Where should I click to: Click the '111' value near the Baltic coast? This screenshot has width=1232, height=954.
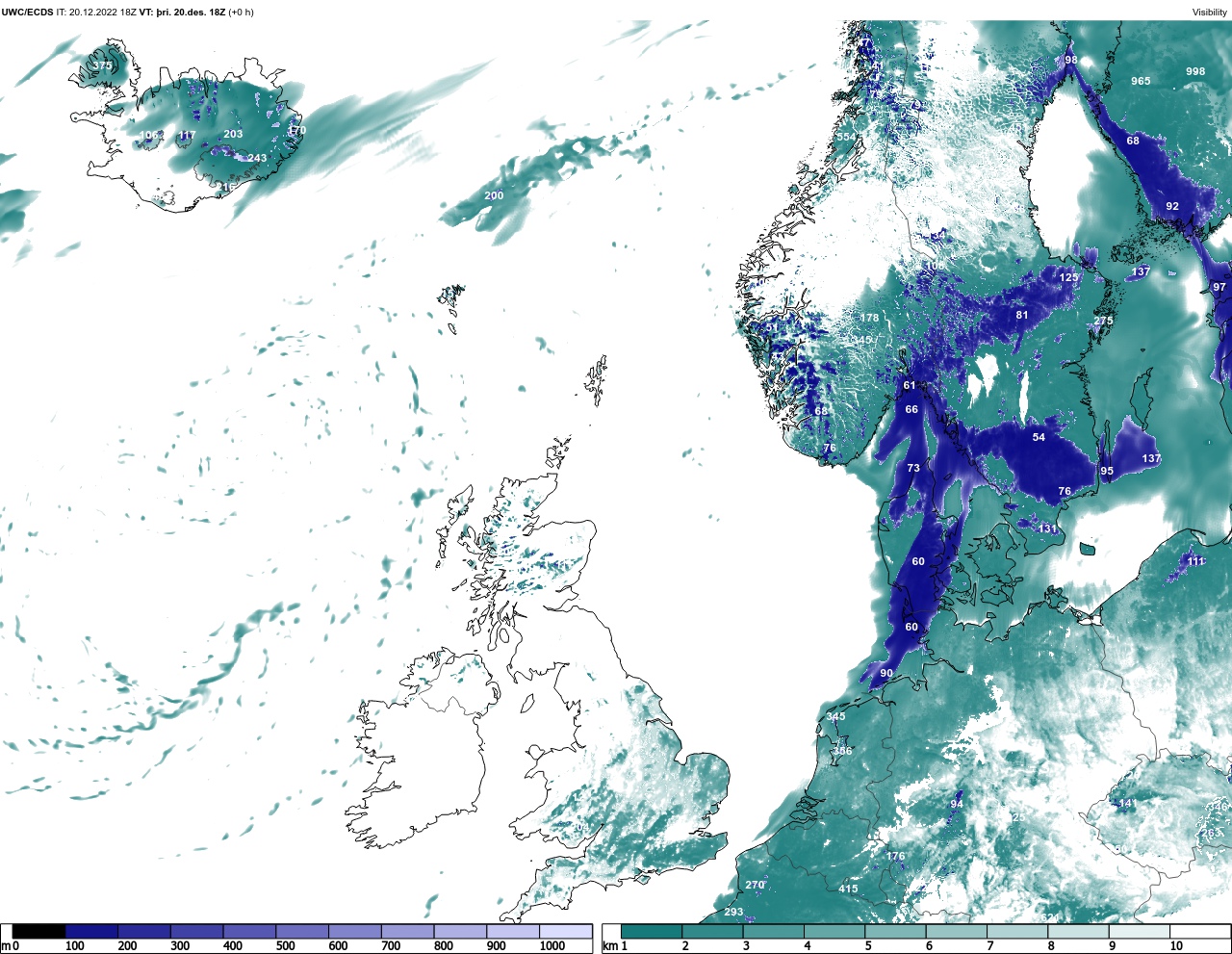(1195, 561)
